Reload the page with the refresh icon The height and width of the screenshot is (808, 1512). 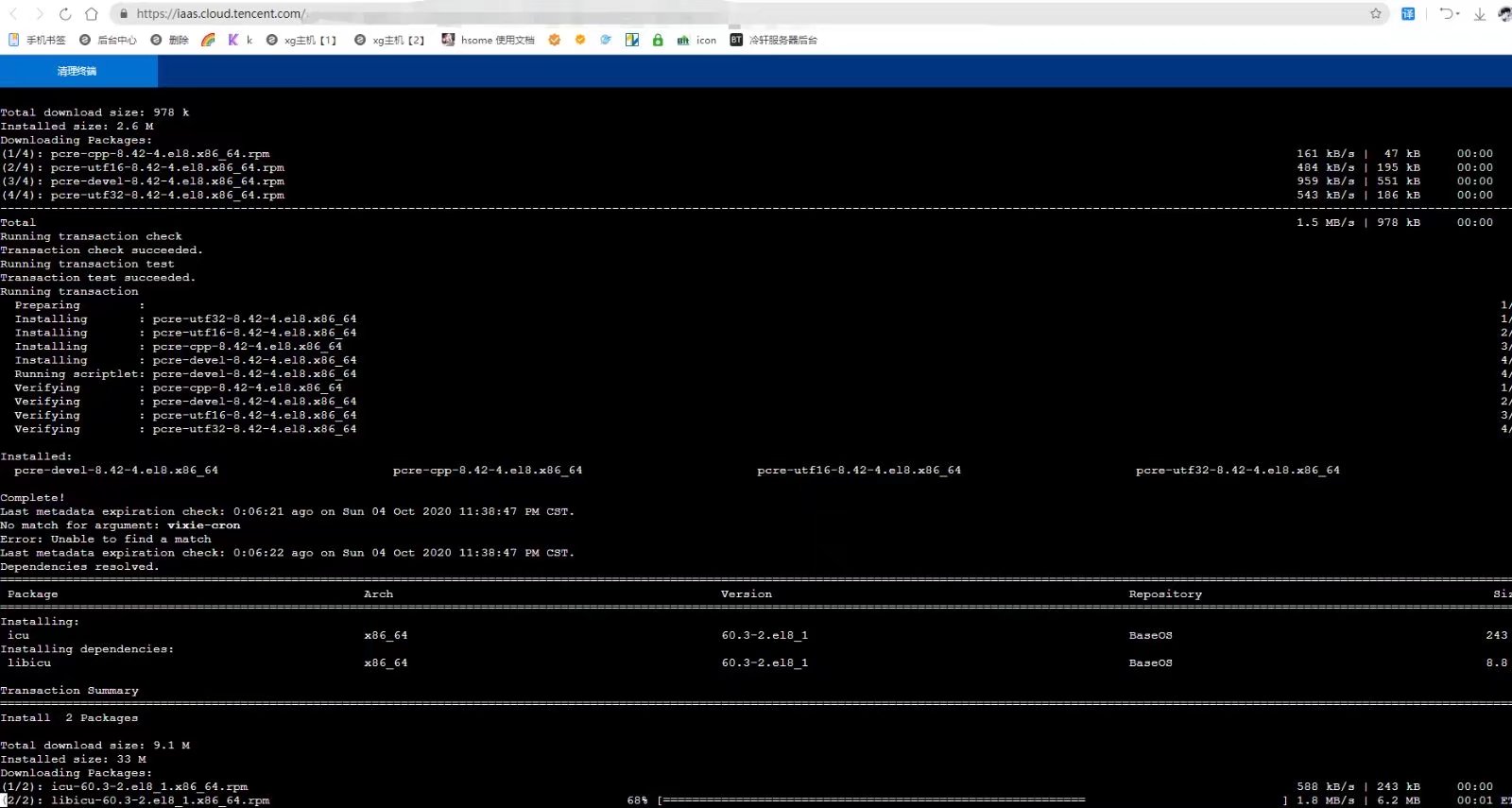(65, 14)
